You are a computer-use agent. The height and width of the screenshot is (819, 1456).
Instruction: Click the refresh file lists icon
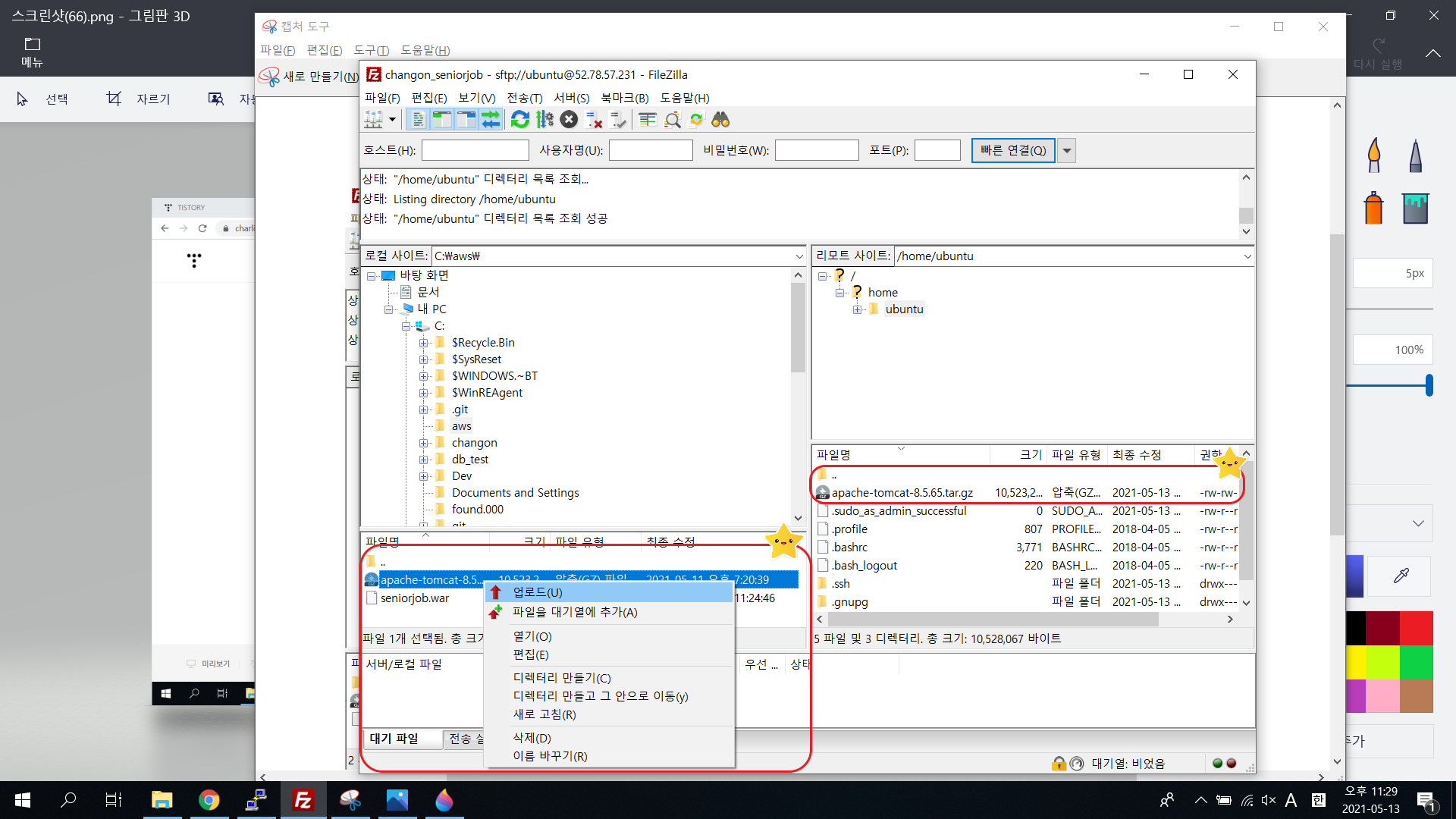click(520, 120)
